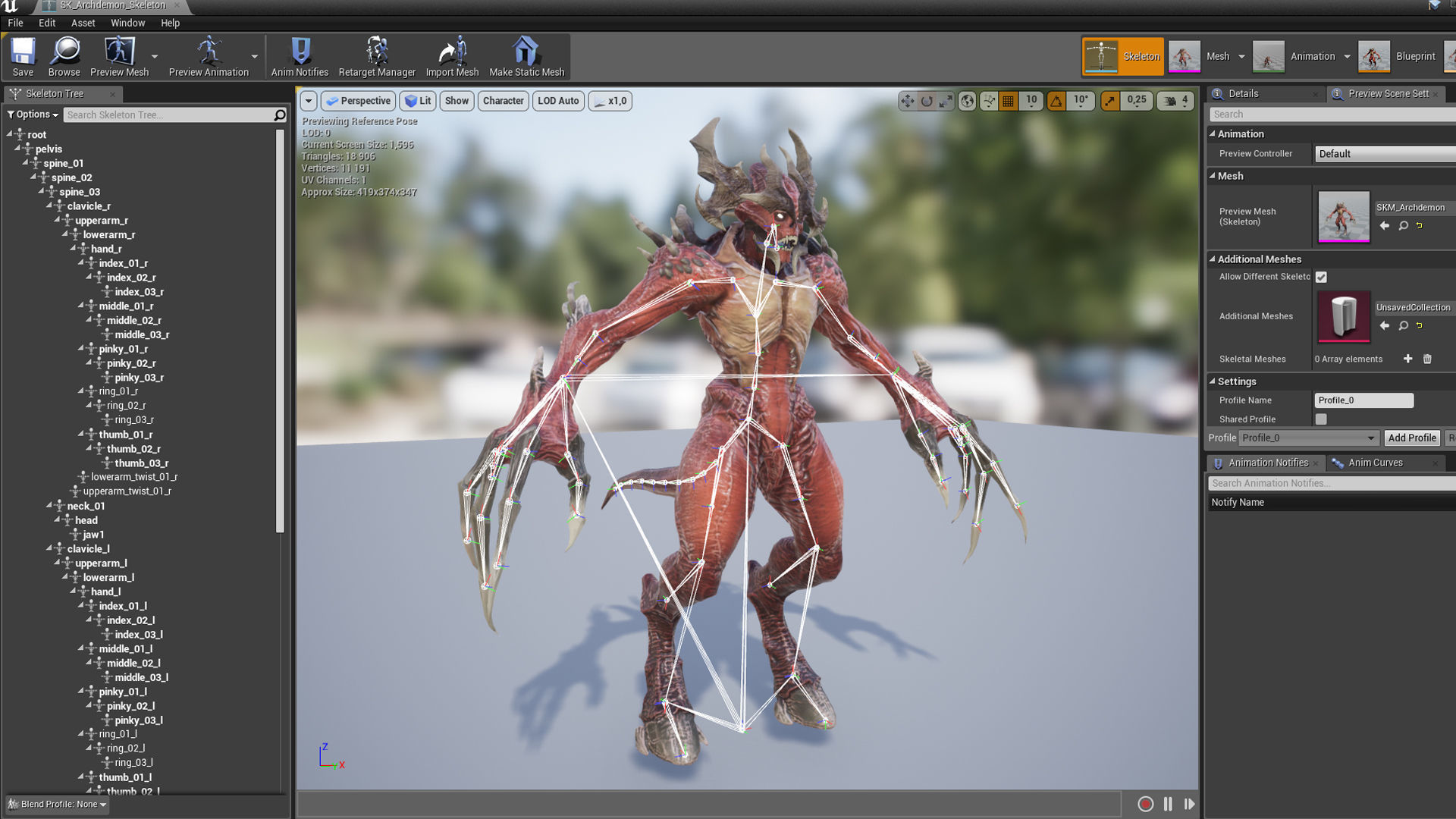Switch to the Anim Curves tab

click(1375, 463)
